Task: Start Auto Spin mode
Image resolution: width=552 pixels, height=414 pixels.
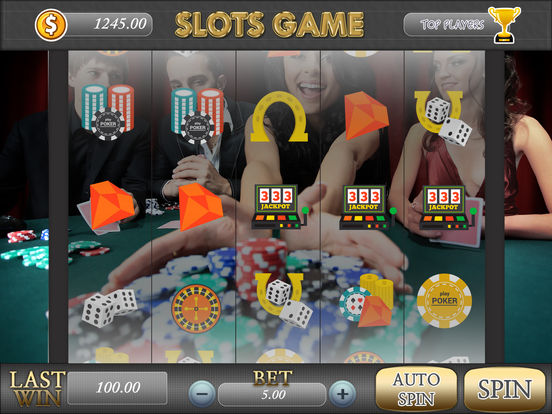Action: pyautogui.click(x=416, y=389)
